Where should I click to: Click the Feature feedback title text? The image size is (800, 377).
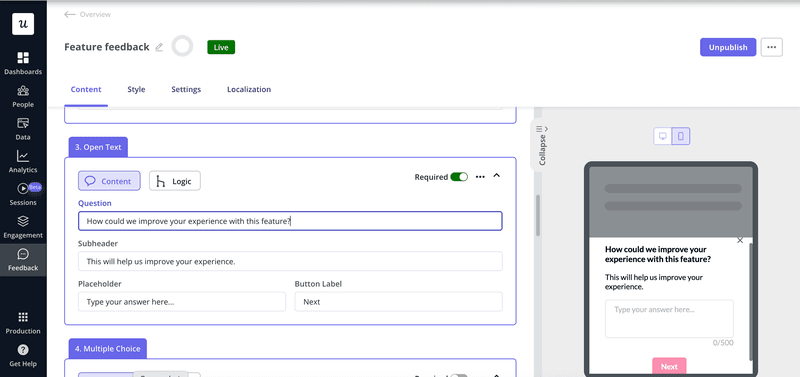tap(107, 47)
